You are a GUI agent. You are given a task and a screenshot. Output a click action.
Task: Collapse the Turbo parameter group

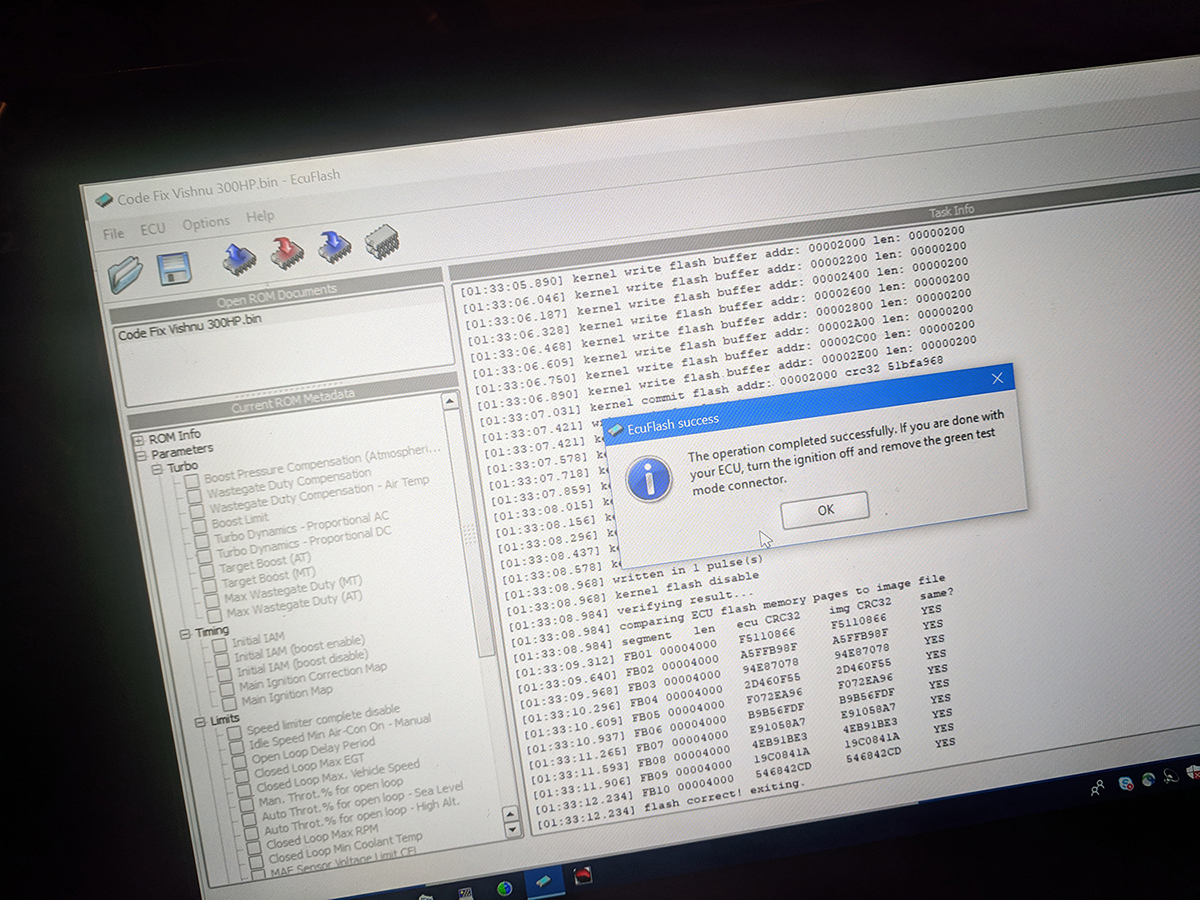[157, 470]
